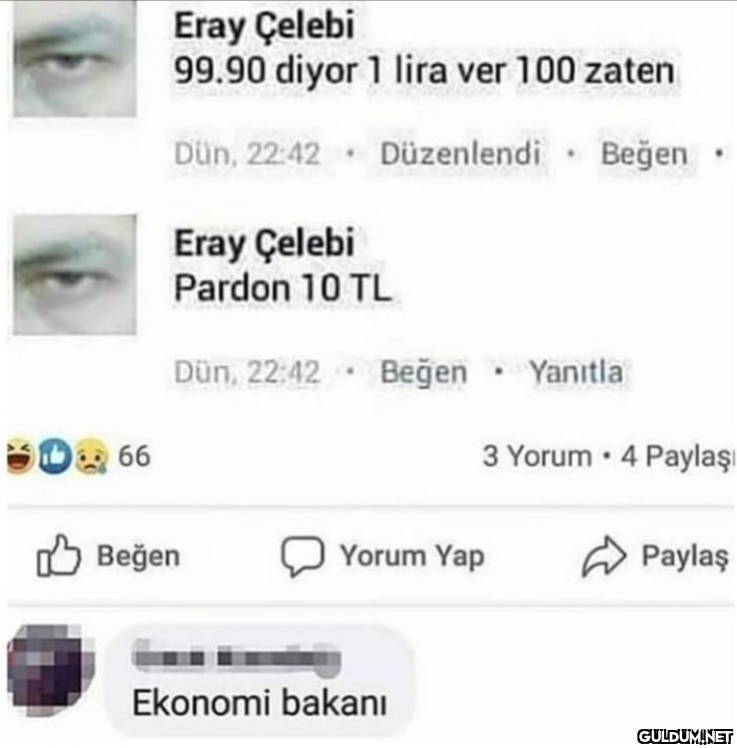Like the Pardon 10 TL comment
Viewport: 737px width, 748px height.
pyautogui.click(x=423, y=372)
